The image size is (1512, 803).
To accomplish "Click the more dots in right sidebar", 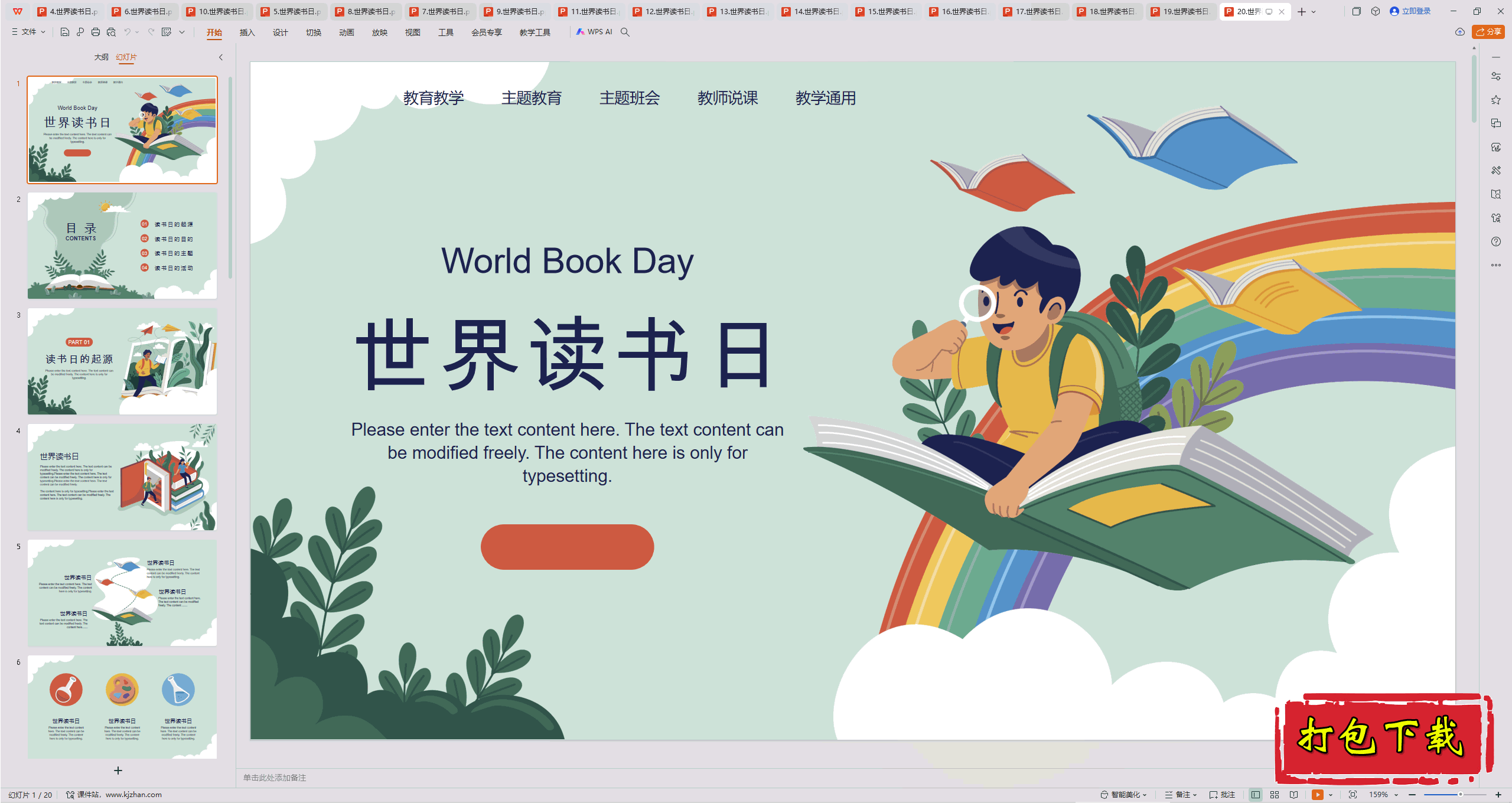I will pos(1495,265).
